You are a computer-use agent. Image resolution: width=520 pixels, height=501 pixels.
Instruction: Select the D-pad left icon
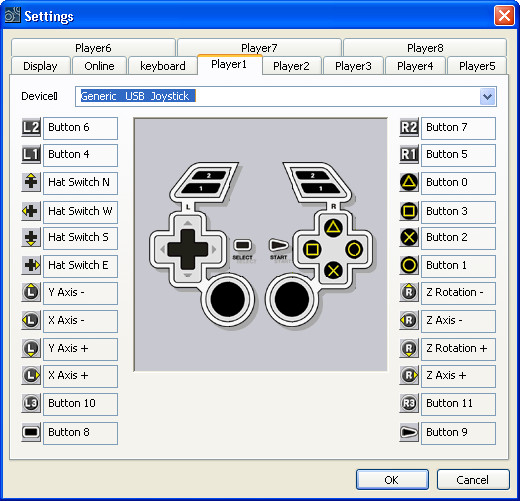pos(31,211)
